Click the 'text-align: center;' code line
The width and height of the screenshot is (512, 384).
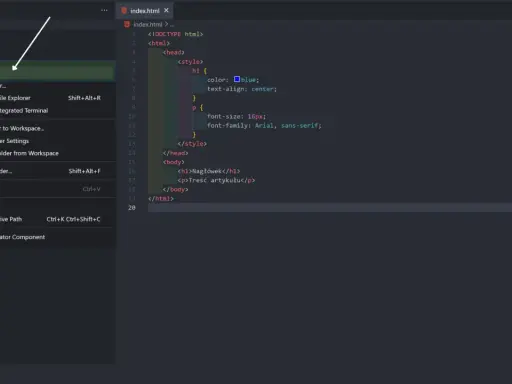click(242, 89)
